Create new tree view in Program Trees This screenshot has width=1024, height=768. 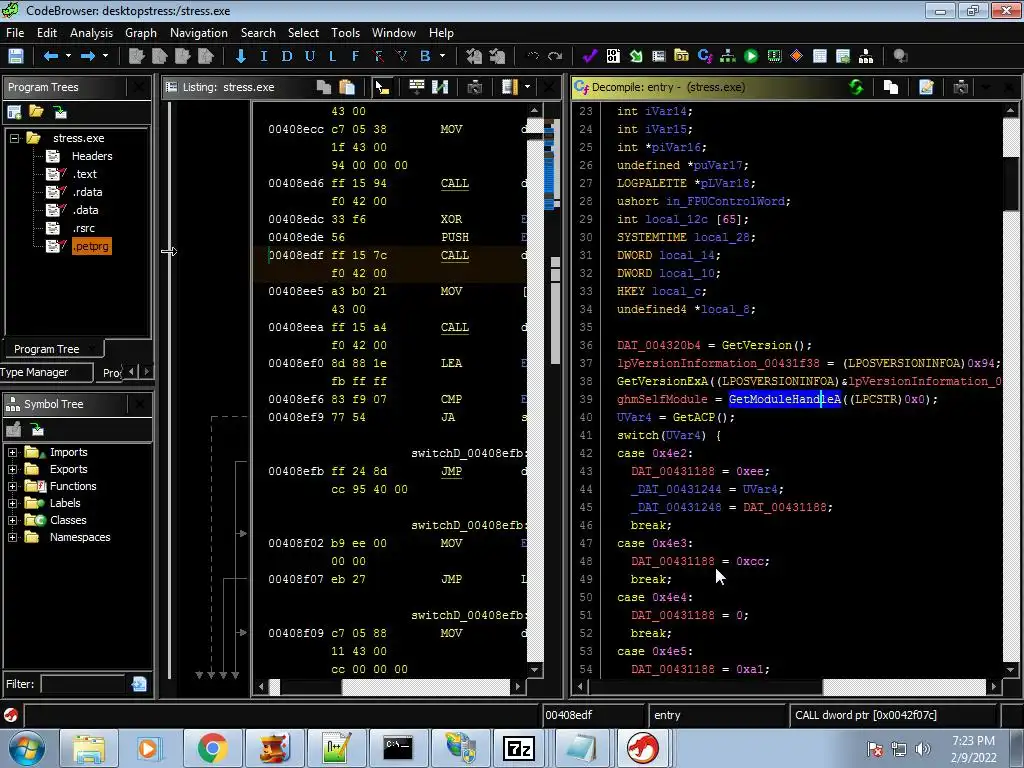[14, 112]
